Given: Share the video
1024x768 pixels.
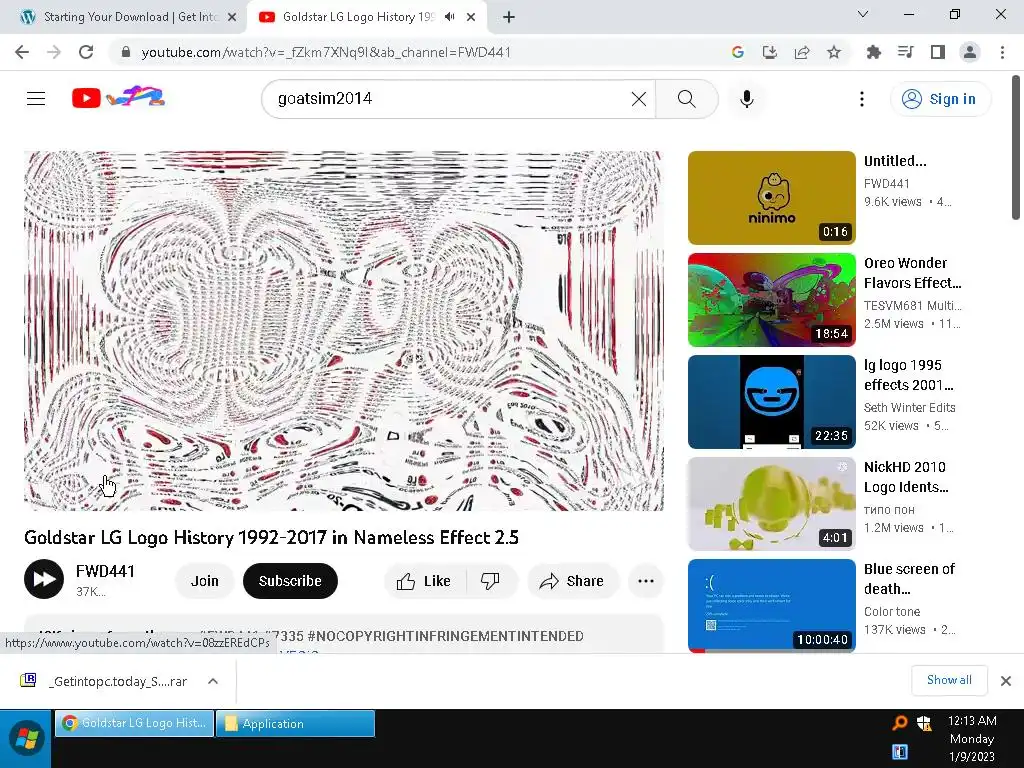Looking at the screenshot, I should click(572, 581).
